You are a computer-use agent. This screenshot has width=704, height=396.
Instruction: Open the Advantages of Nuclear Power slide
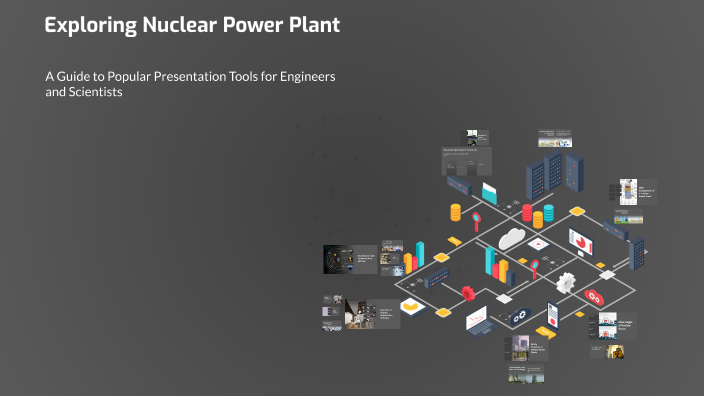[613, 326]
